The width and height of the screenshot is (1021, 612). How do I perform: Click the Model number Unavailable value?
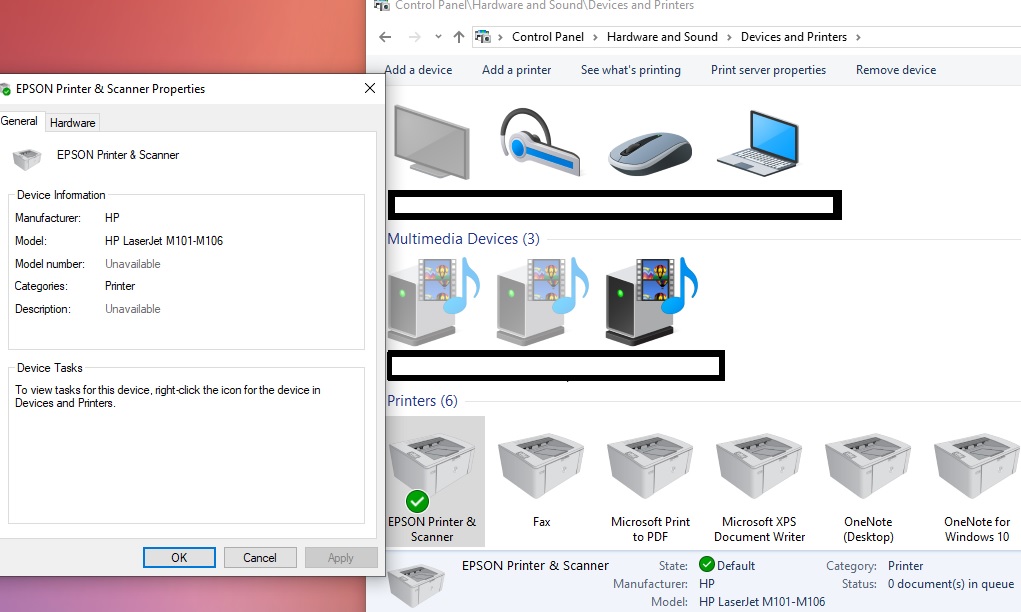[x=133, y=264]
